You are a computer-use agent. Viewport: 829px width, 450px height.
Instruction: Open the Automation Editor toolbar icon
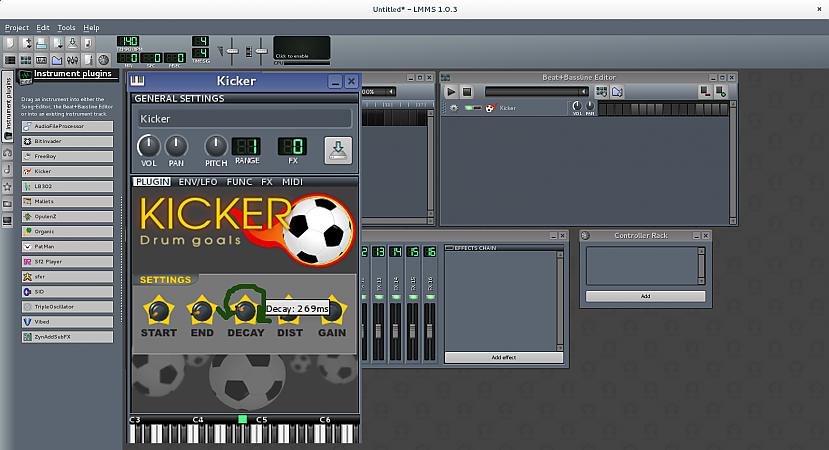[57, 60]
